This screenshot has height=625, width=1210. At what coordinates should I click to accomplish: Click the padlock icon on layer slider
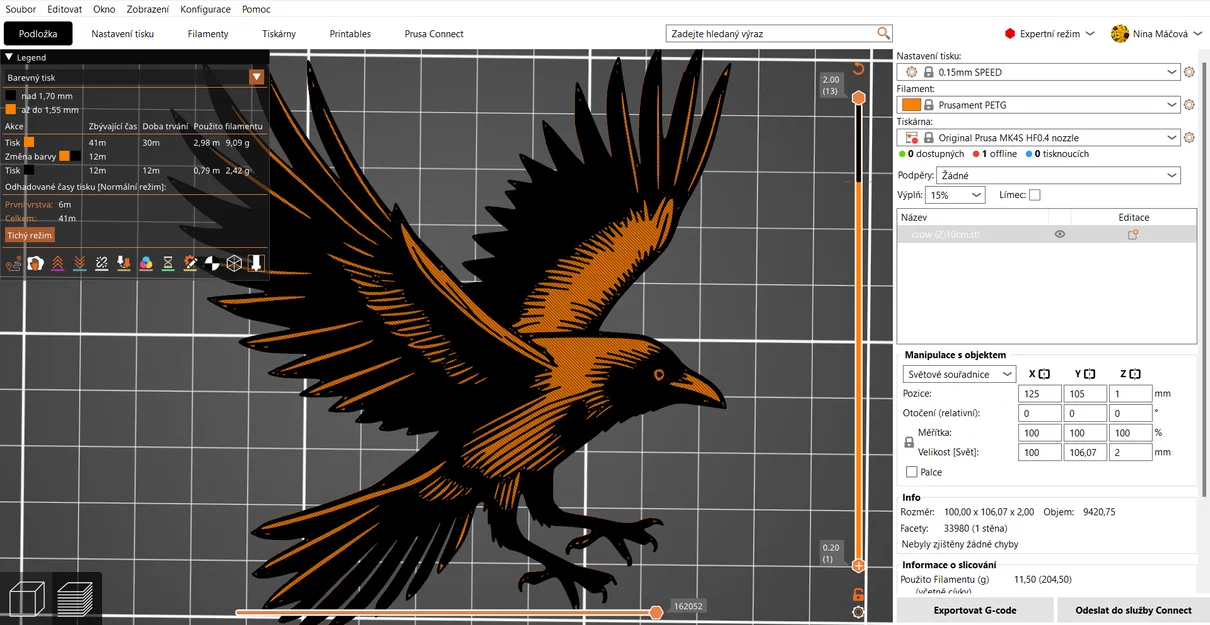click(858, 595)
